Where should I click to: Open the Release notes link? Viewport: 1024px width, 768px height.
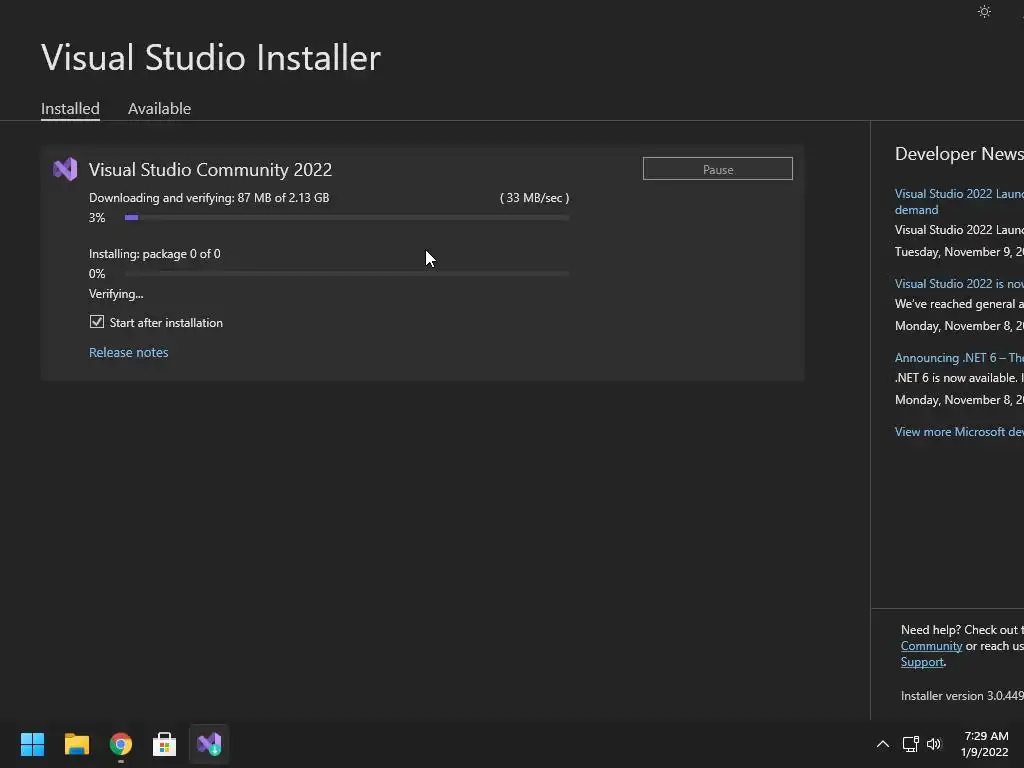tap(129, 352)
